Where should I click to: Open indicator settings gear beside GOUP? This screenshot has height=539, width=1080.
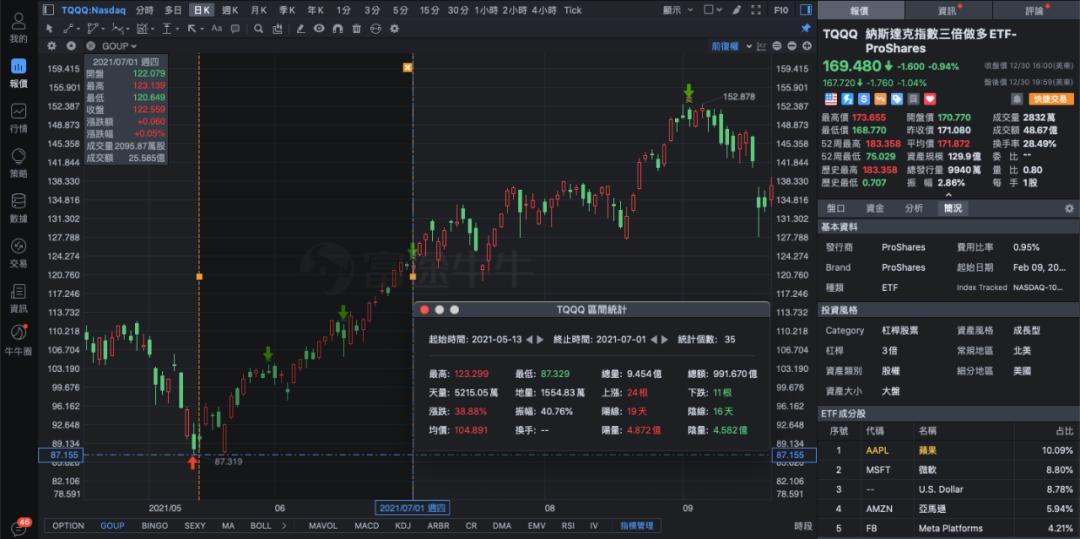tap(52, 46)
